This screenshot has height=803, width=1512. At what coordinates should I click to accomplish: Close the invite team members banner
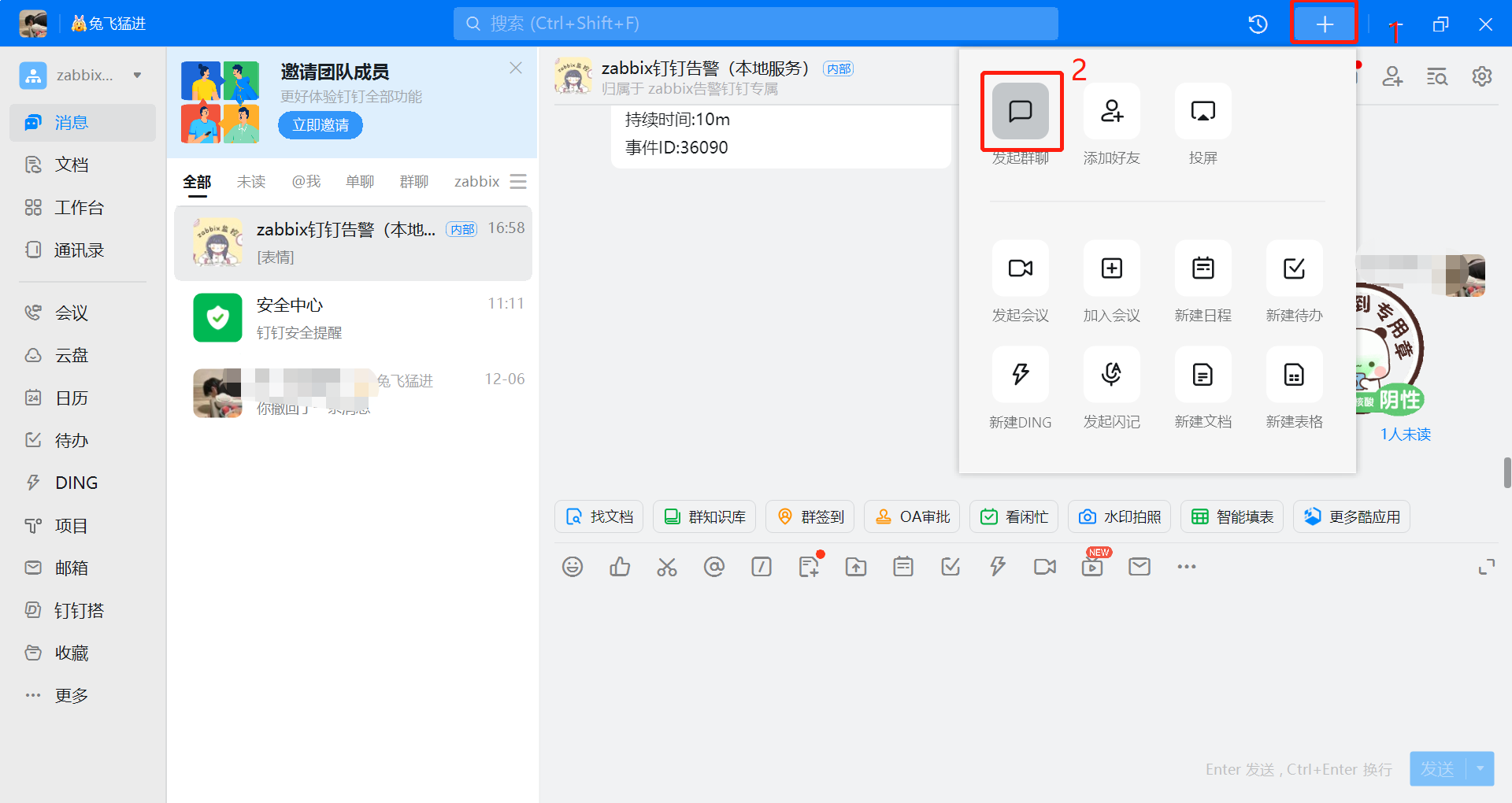[x=516, y=68]
